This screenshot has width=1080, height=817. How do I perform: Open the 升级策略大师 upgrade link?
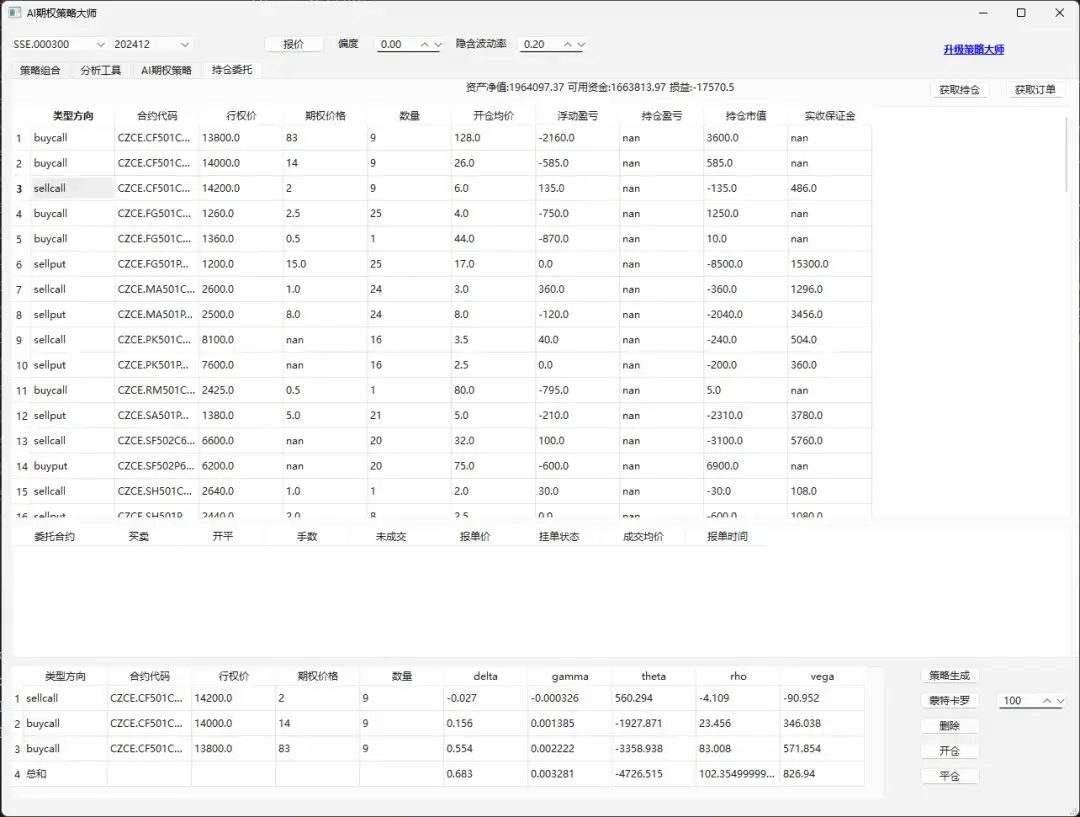coord(973,50)
